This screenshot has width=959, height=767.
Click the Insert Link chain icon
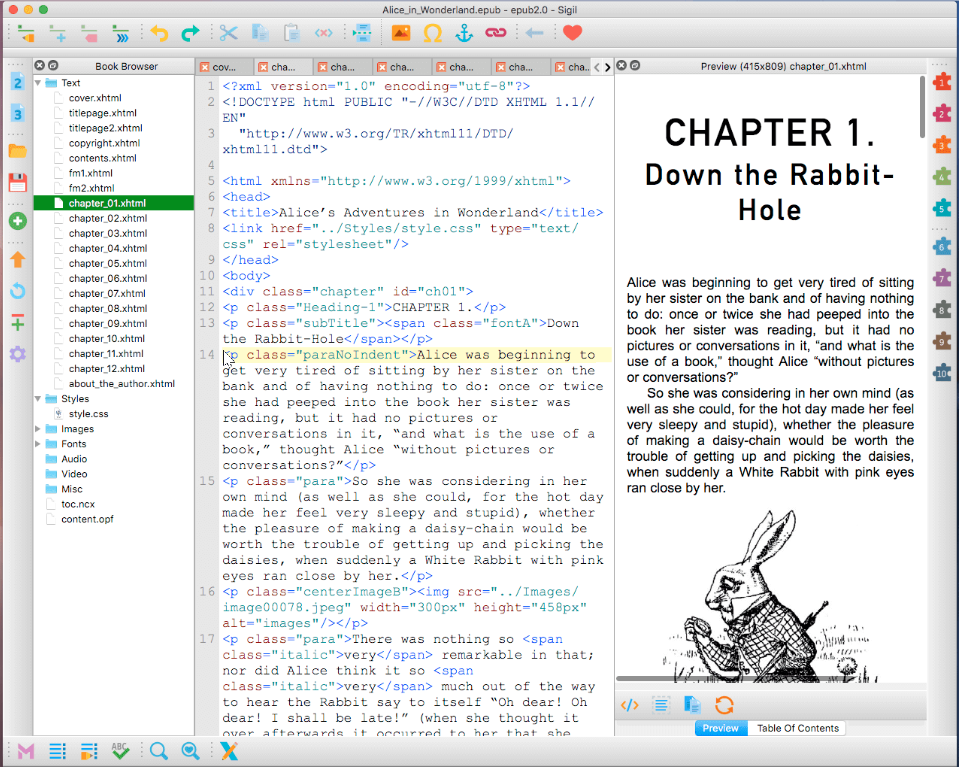pyautogui.click(x=496, y=33)
